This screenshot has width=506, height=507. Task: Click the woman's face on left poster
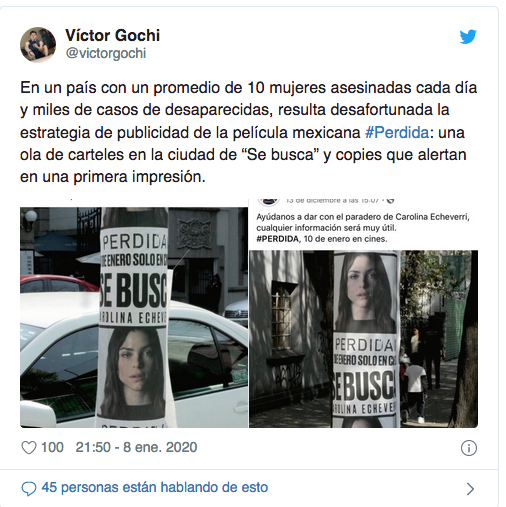click(x=134, y=372)
